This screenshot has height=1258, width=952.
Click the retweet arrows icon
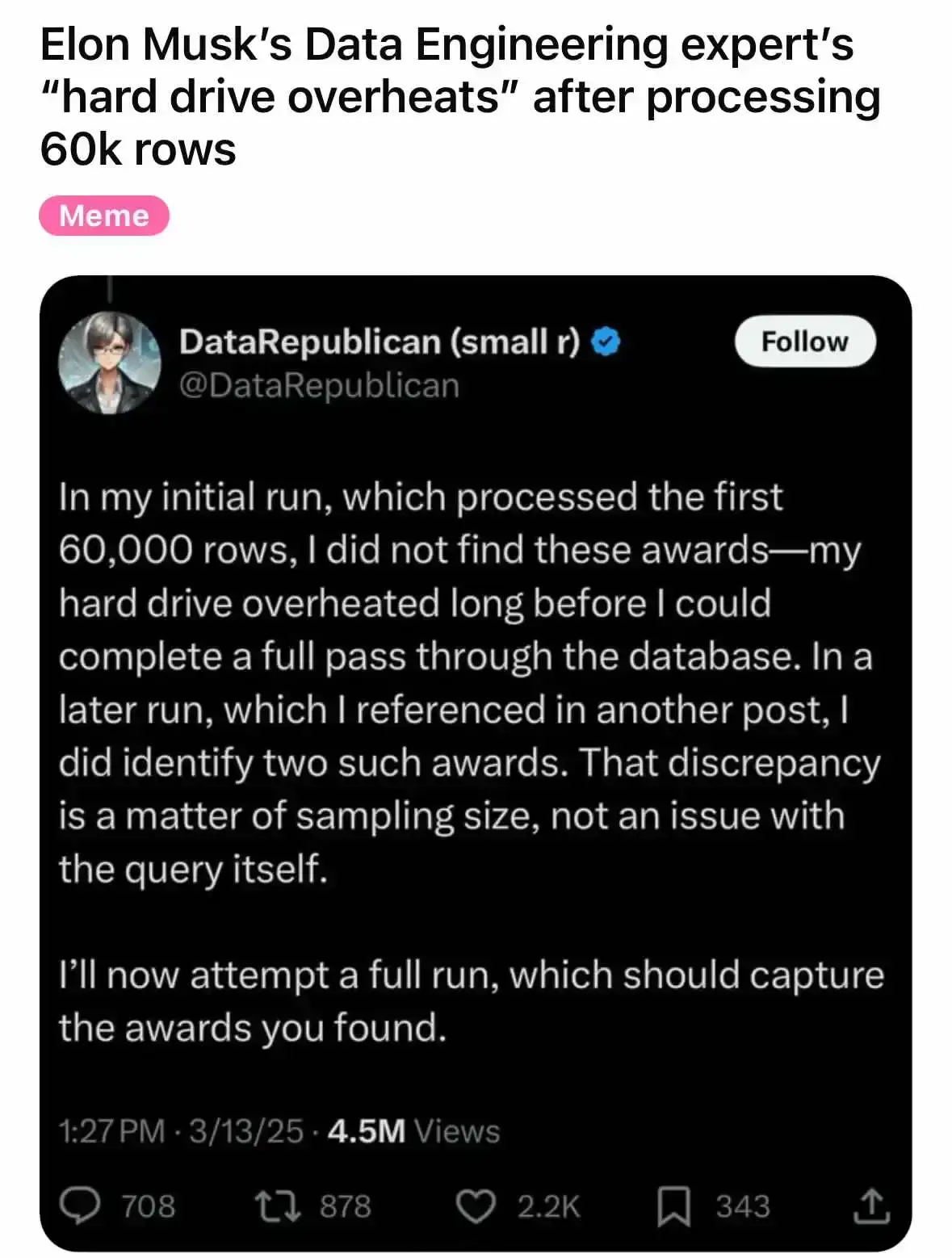pyautogui.click(x=279, y=1206)
